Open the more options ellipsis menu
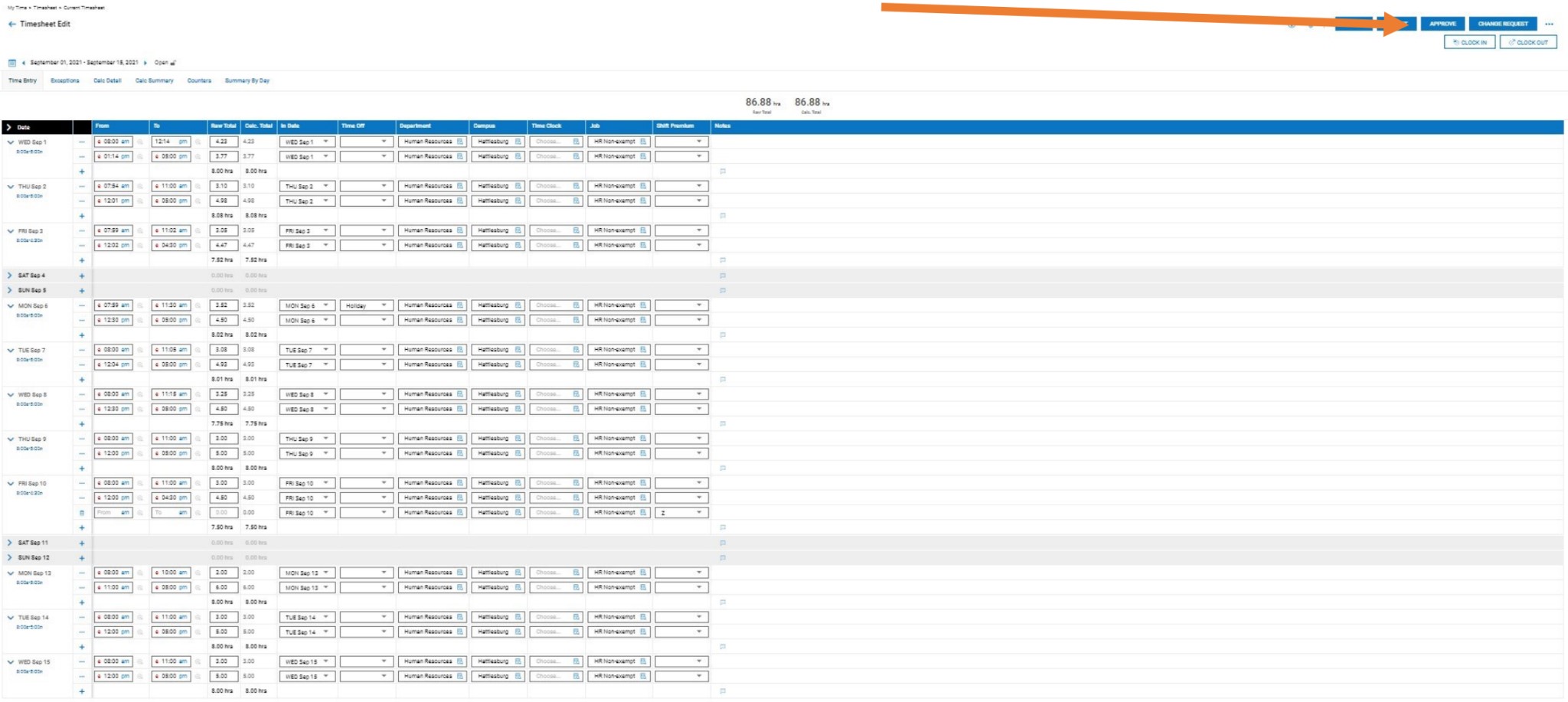 tap(1549, 24)
